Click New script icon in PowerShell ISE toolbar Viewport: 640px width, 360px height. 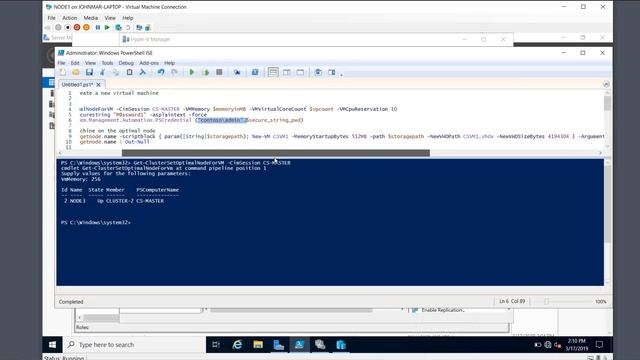63,72
